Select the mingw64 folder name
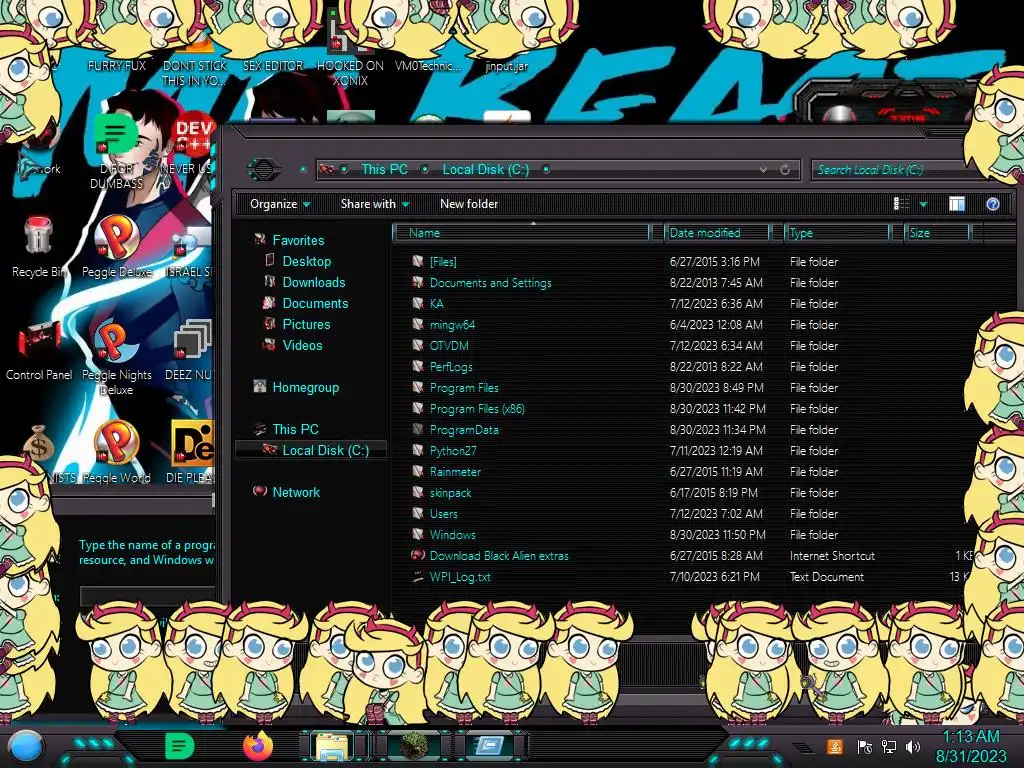This screenshot has height=768, width=1024. (452, 325)
